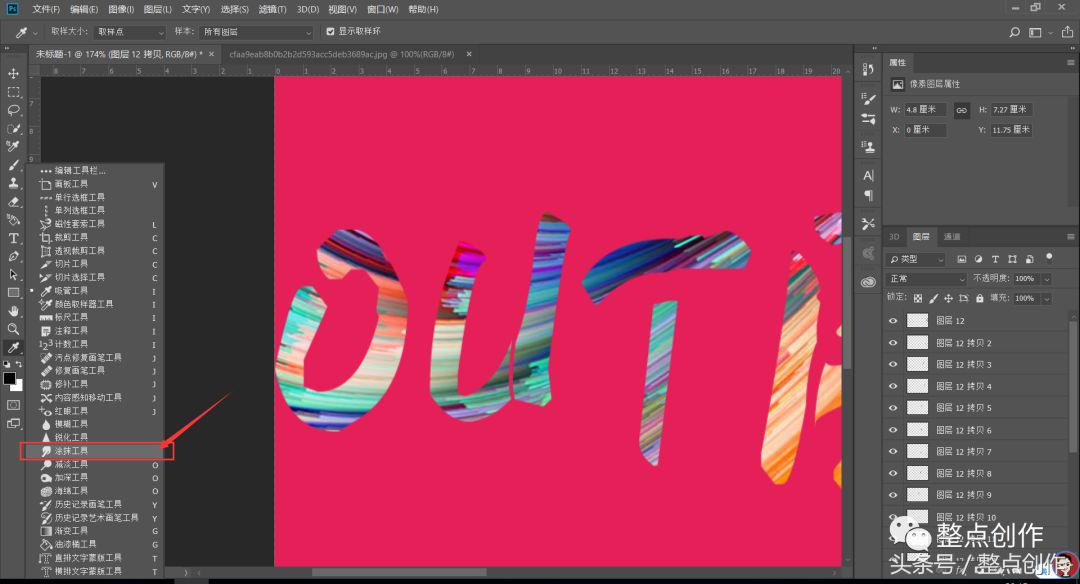The height and width of the screenshot is (584, 1080).
Task: Click the search icon in options bar
Action: click(x=1014, y=32)
